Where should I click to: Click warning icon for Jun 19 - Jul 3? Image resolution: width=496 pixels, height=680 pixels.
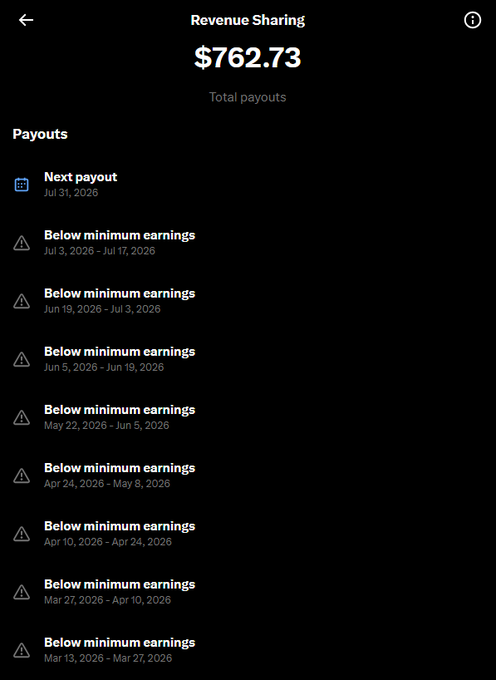pyautogui.click(x=22, y=301)
